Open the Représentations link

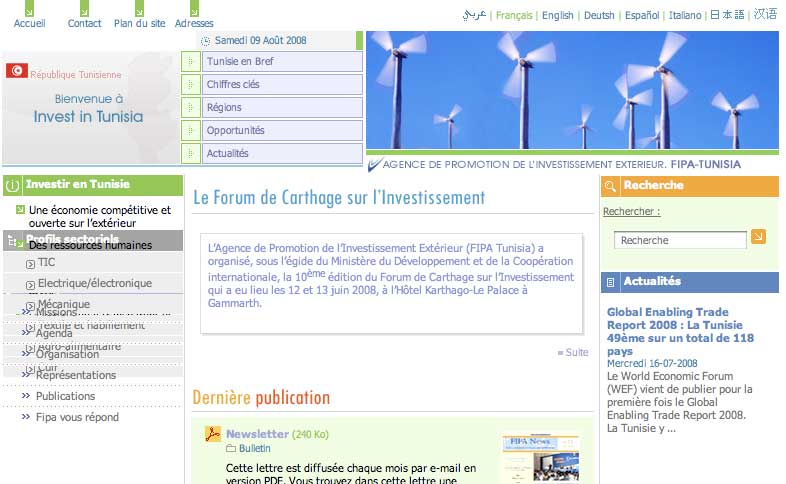(x=76, y=375)
